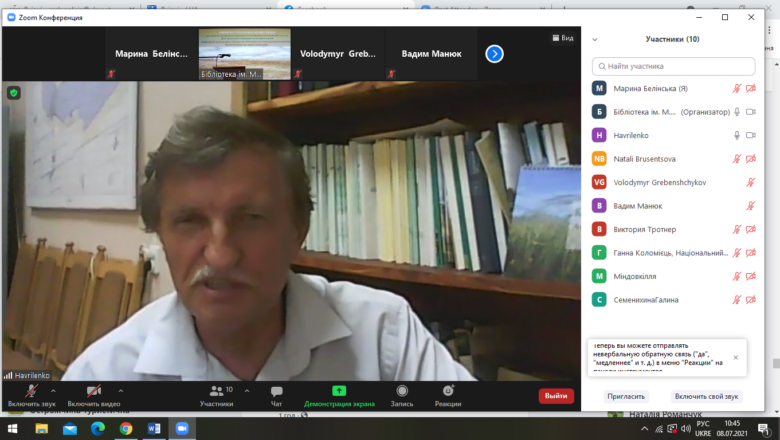Click the red Выйти button
The width and height of the screenshot is (780, 440).
[x=556, y=396]
